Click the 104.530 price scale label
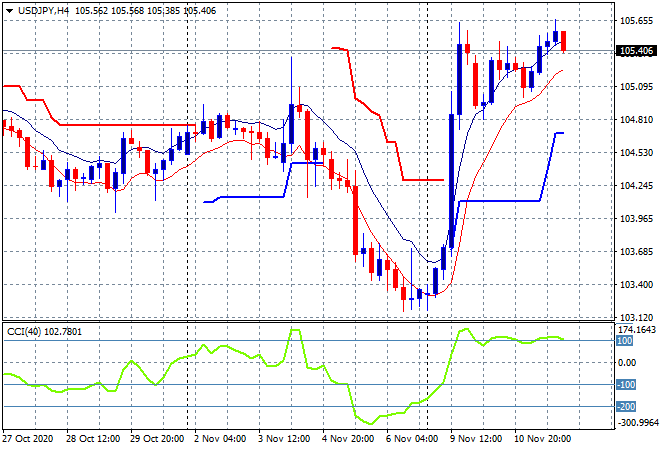 point(636,152)
